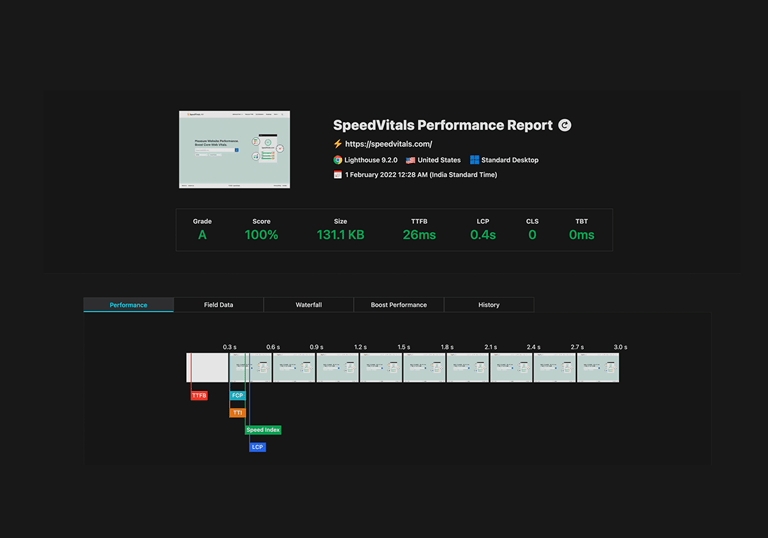Click the Grade A value
768x538 pixels.
[202, 235]
